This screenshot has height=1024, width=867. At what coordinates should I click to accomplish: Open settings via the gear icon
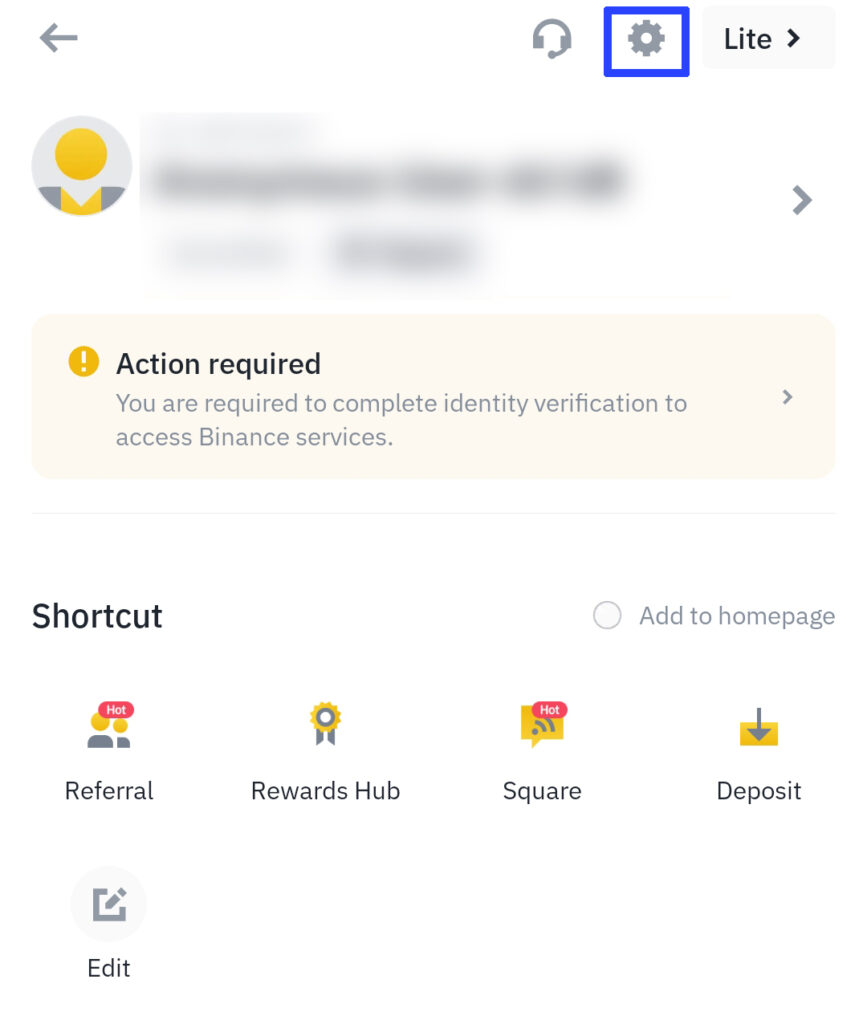coord(646,39)
